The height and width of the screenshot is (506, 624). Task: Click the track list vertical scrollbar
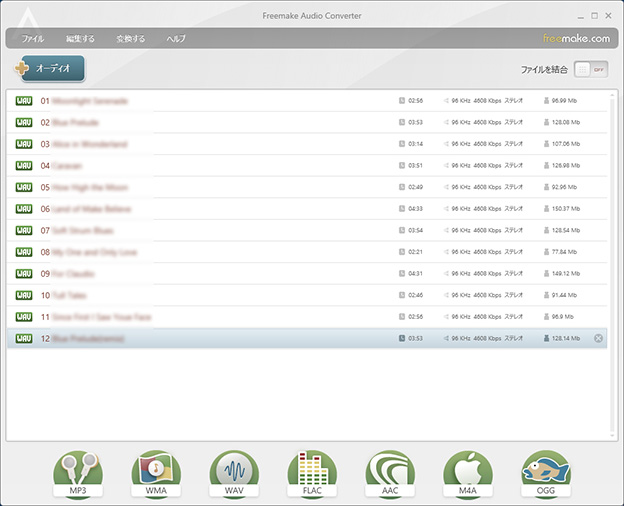[x=612, y=265]
